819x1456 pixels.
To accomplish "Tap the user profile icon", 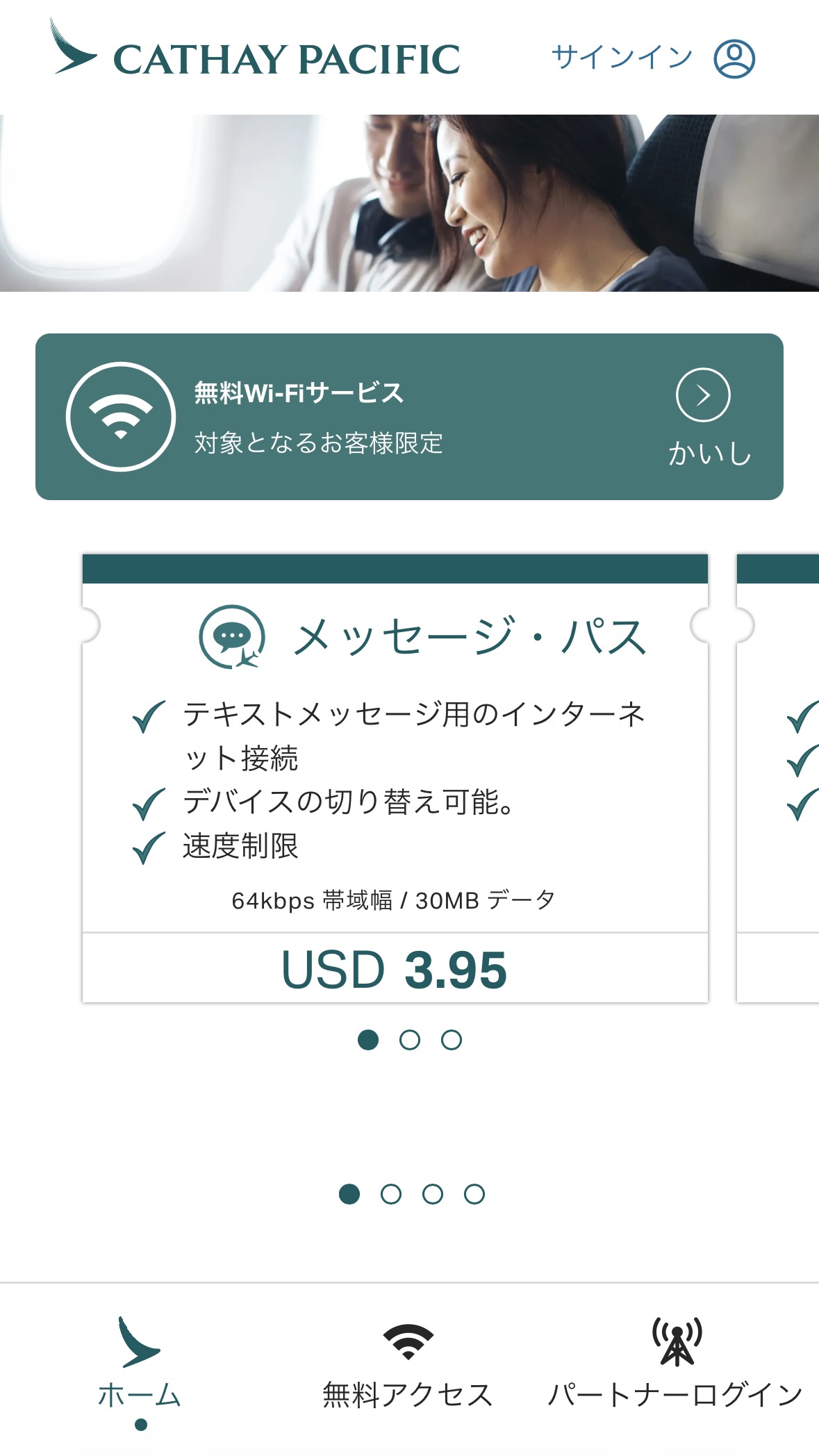I will click(x=734, y=58).
